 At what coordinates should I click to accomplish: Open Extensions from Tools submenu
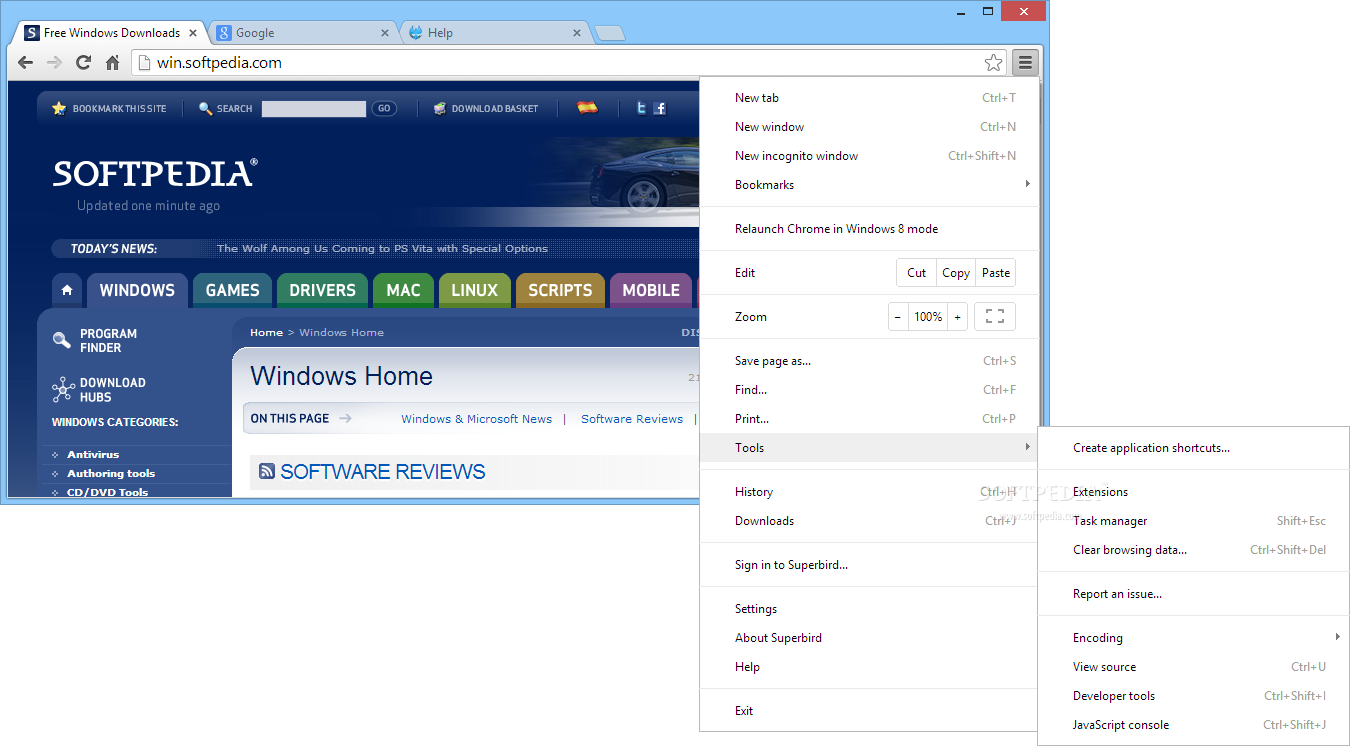pyautogui.click(x=1194, y=492)
